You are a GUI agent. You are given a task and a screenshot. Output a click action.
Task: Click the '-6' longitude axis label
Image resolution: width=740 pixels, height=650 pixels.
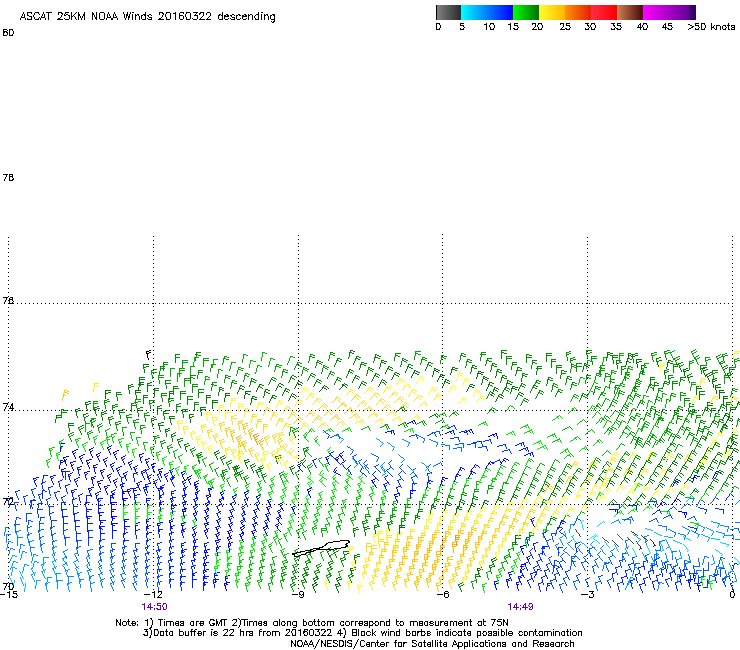point(442,594)
